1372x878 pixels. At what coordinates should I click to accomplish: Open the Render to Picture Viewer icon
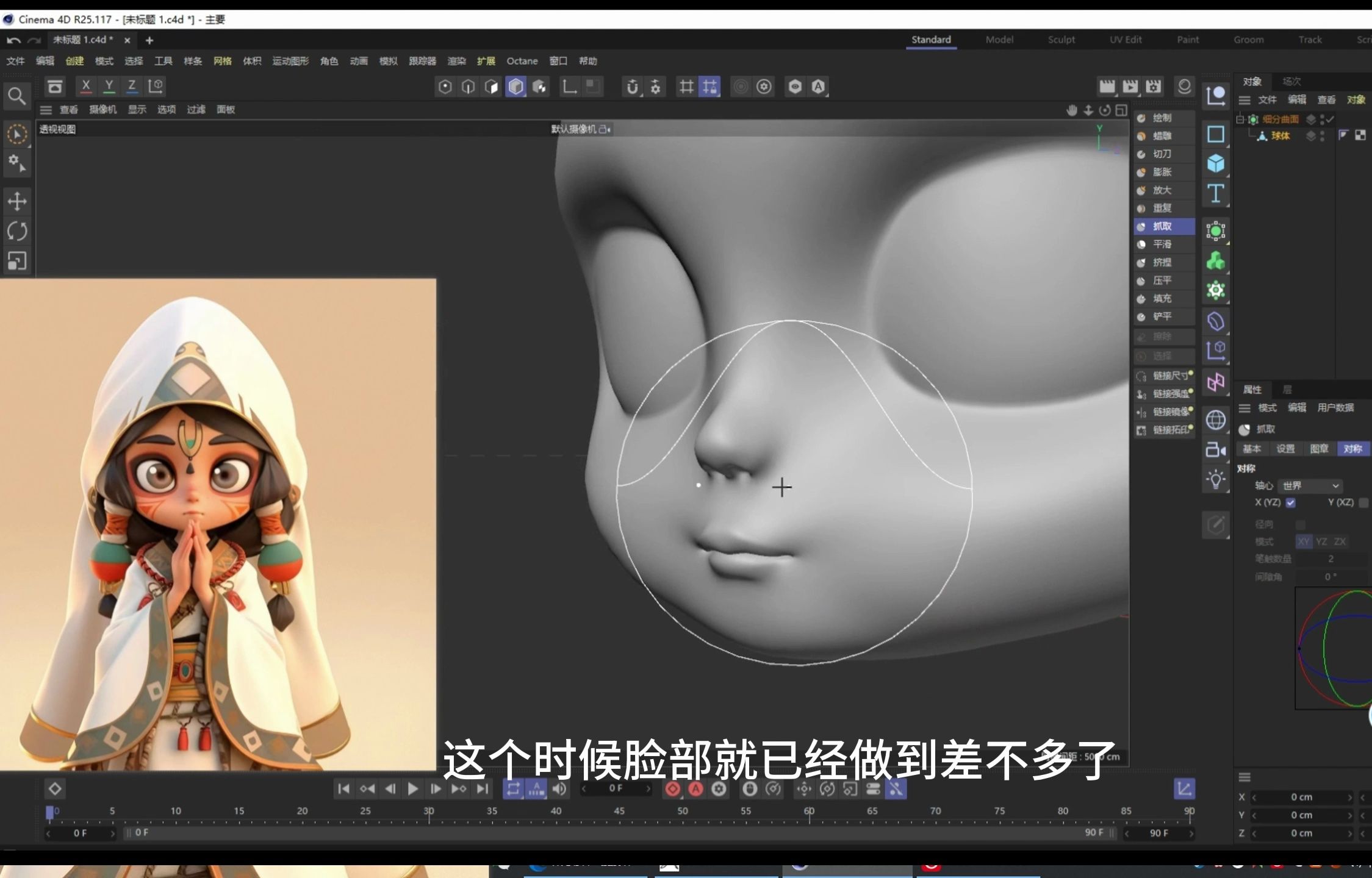coord(1130,87)
